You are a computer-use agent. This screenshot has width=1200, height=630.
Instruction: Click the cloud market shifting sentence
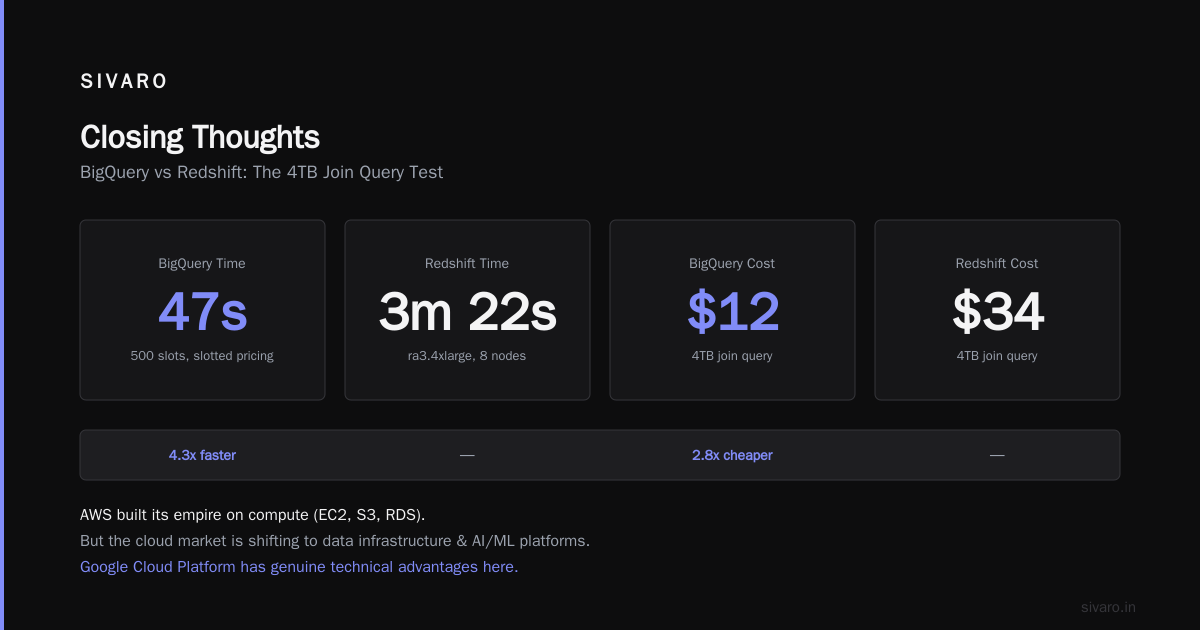(335, 541)
